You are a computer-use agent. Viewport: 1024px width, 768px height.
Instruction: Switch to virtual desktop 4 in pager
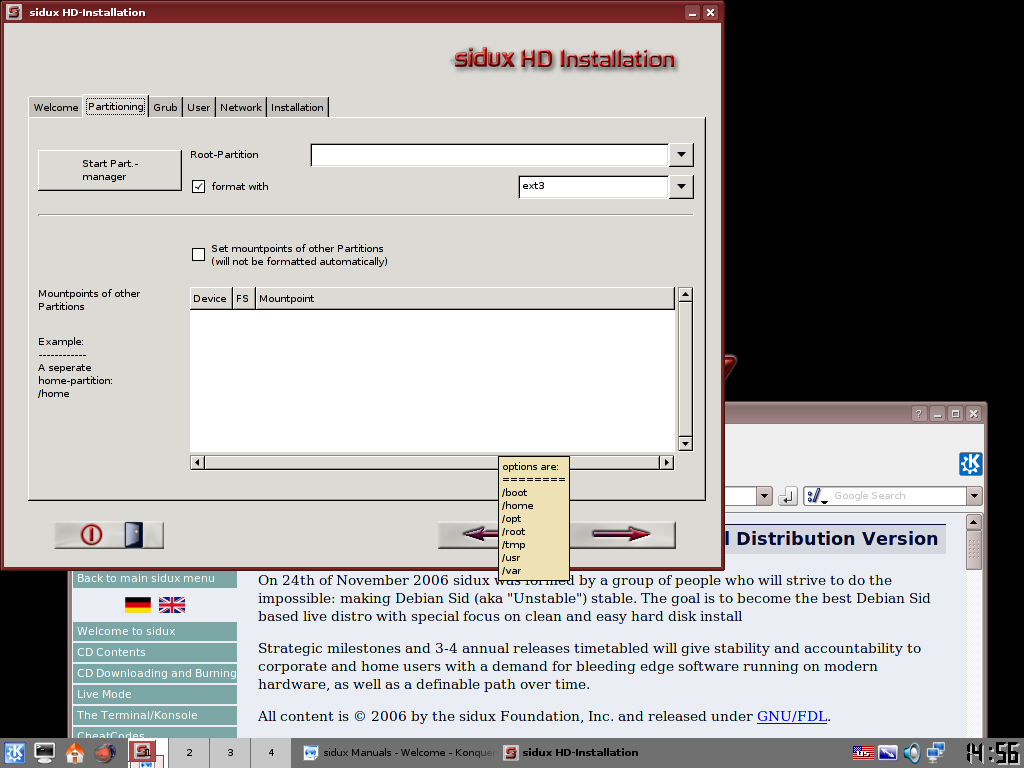coord(271,753)
